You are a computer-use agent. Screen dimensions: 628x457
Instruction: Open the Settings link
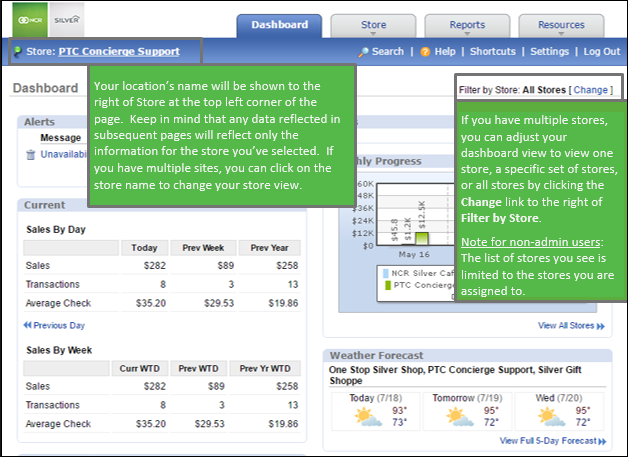[550, 52]
